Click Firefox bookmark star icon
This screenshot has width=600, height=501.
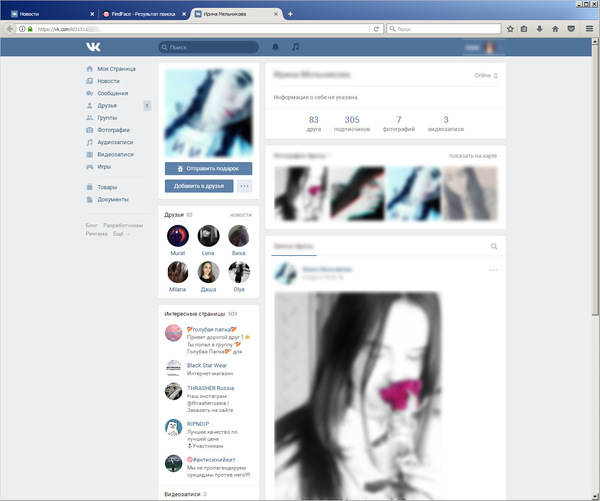509,29
